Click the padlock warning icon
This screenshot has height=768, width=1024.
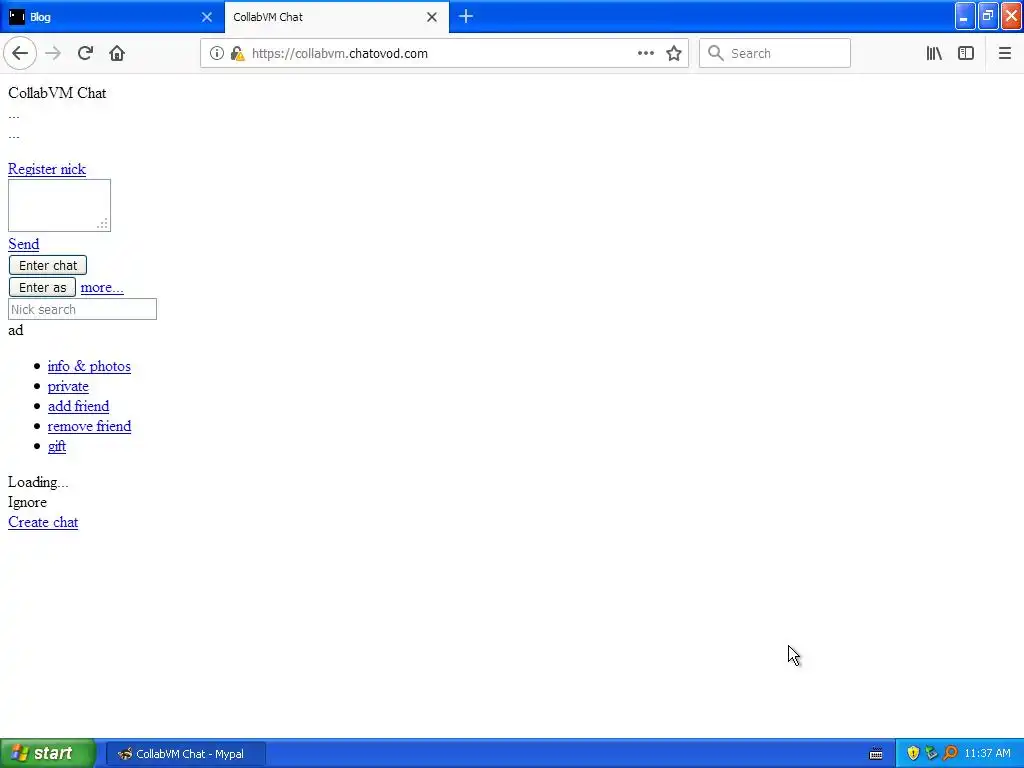(238, 54)
